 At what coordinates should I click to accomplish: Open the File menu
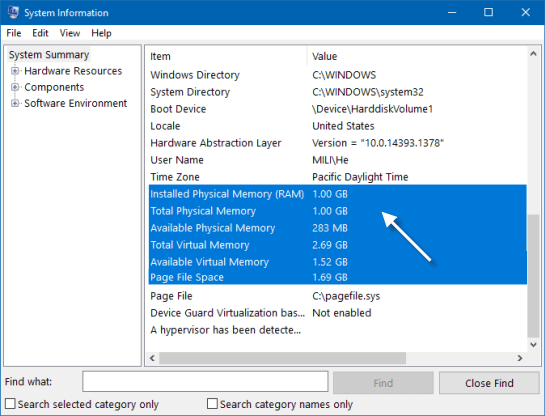14,33
